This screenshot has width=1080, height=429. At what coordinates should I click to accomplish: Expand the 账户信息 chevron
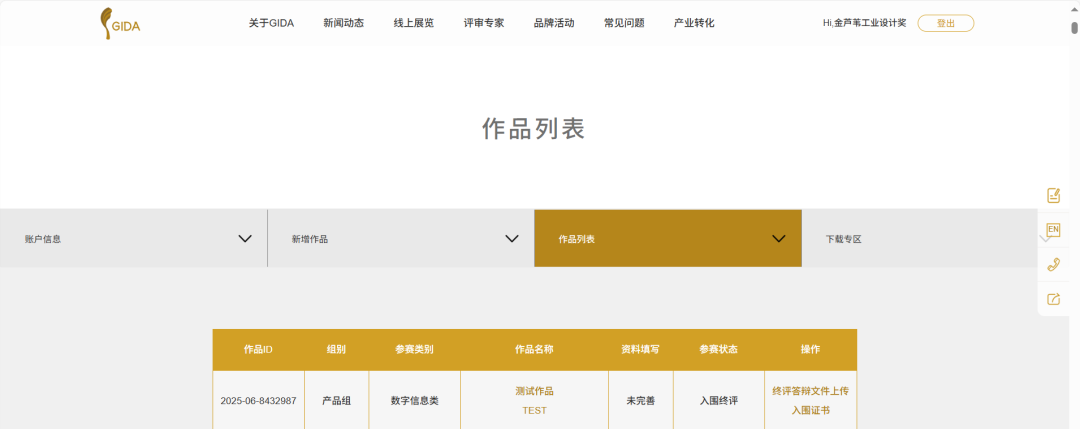tap(245, 239)
